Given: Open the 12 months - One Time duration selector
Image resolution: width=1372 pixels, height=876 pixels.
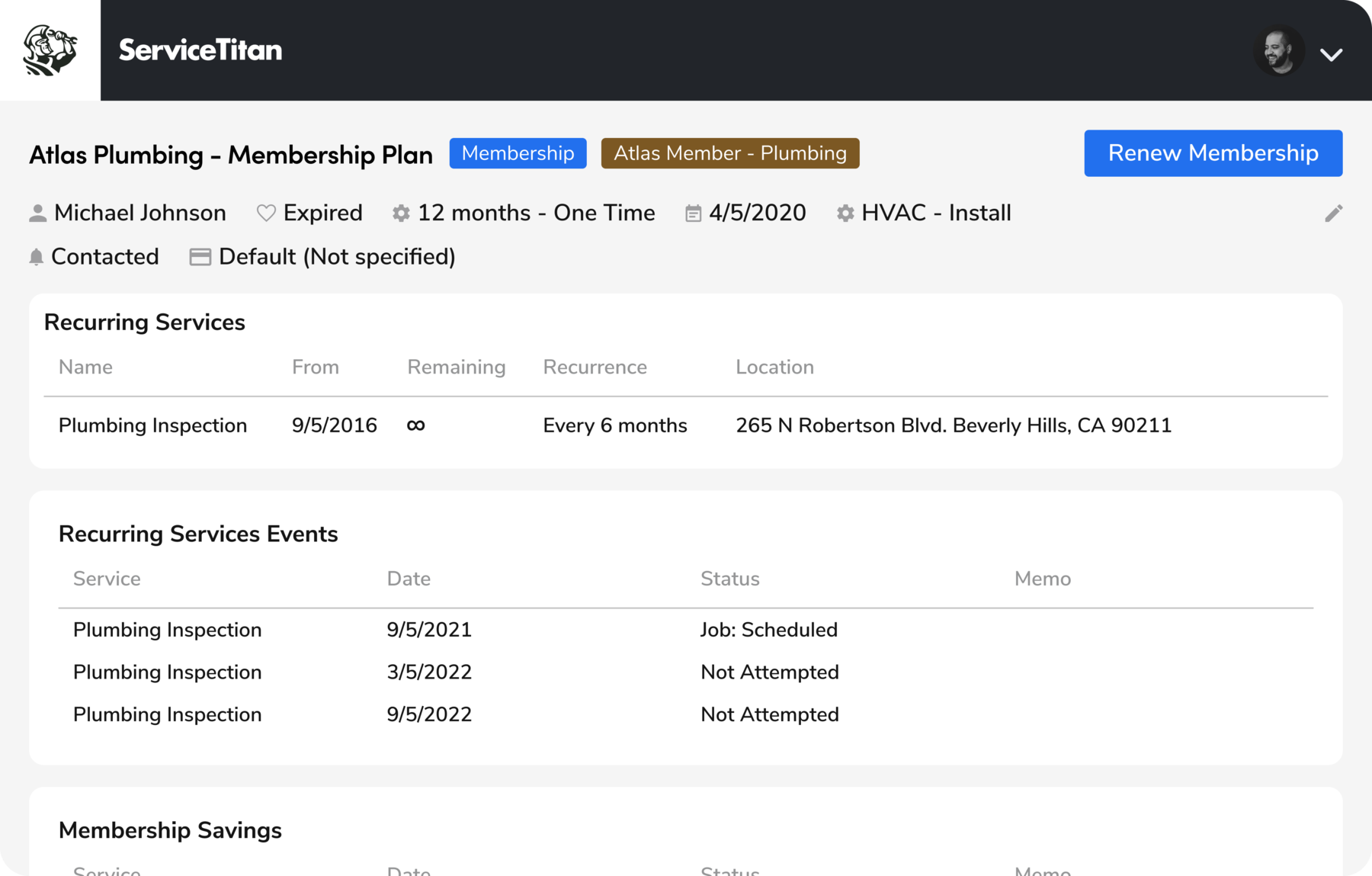Looking at the screenshot, I should [536, 213].
